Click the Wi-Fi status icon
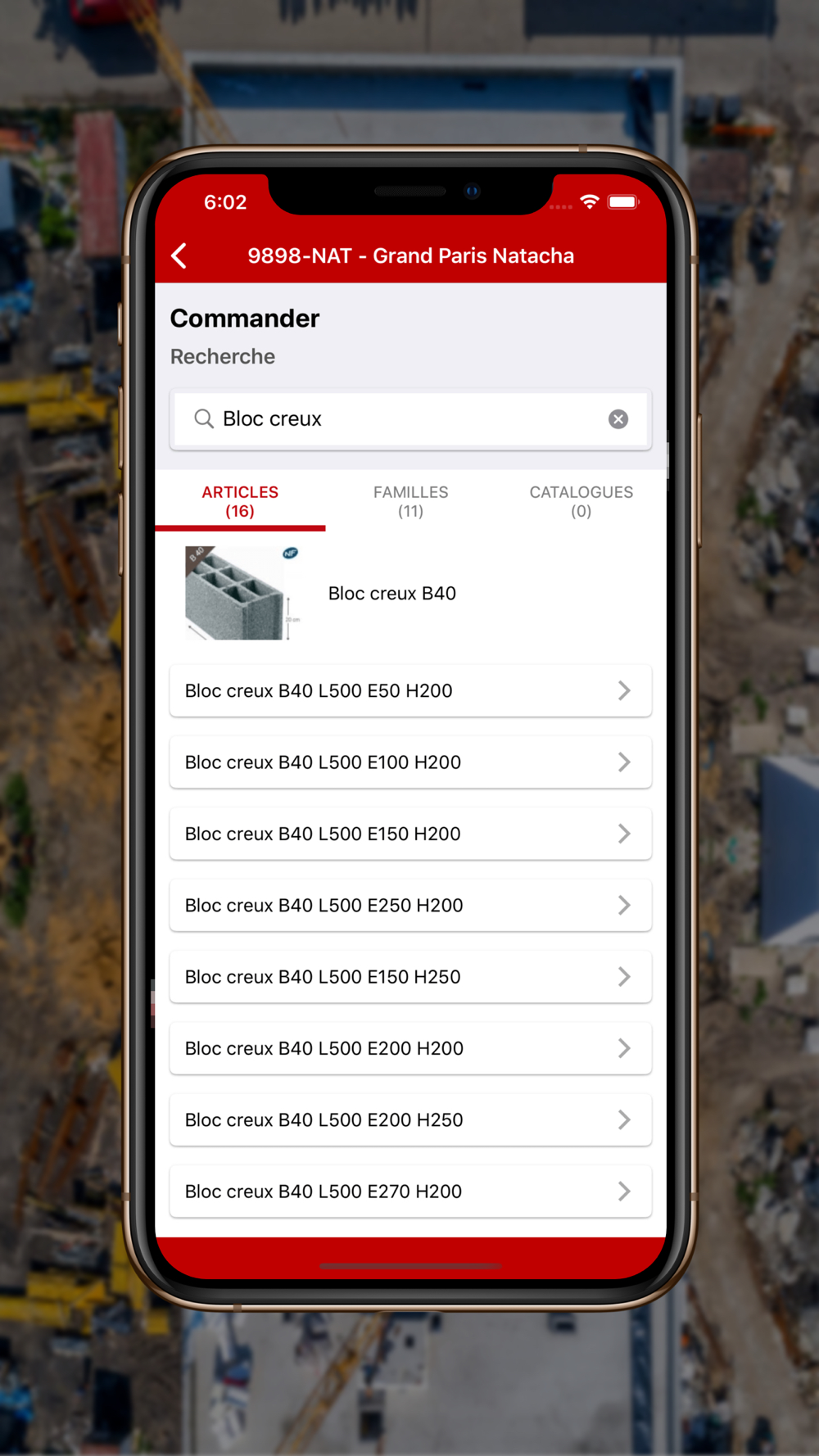The image size is (819, 1456). point(590,201)
